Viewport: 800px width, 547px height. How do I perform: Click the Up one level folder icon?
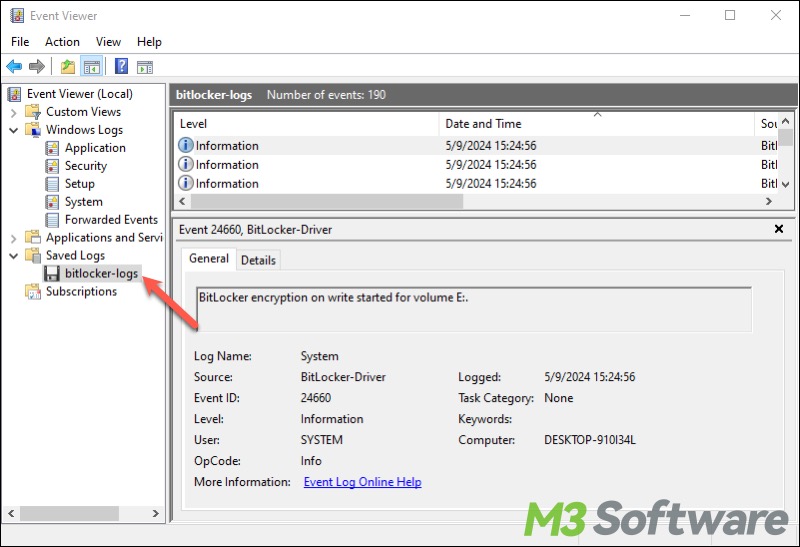[68, 66]
